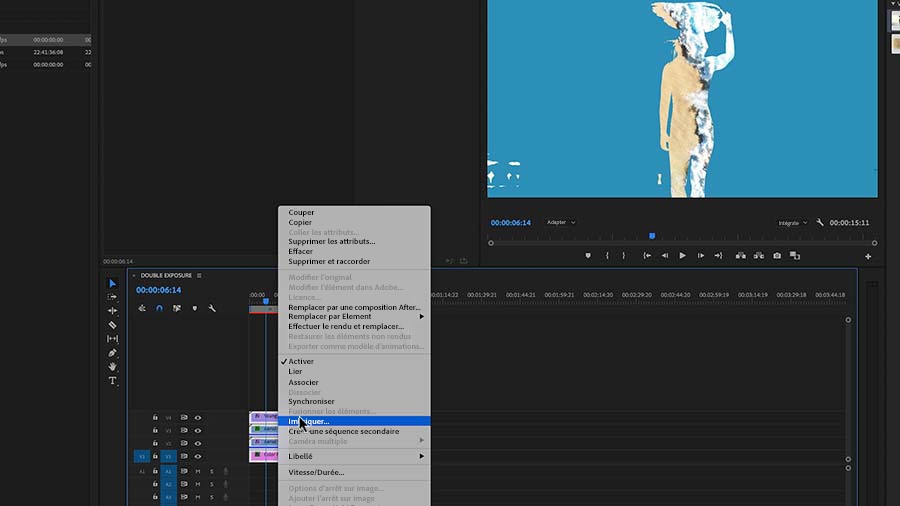Open the Intégrale playback resolution dropdown
Viewport: 900px width, 506px height.
pos(792,223)
